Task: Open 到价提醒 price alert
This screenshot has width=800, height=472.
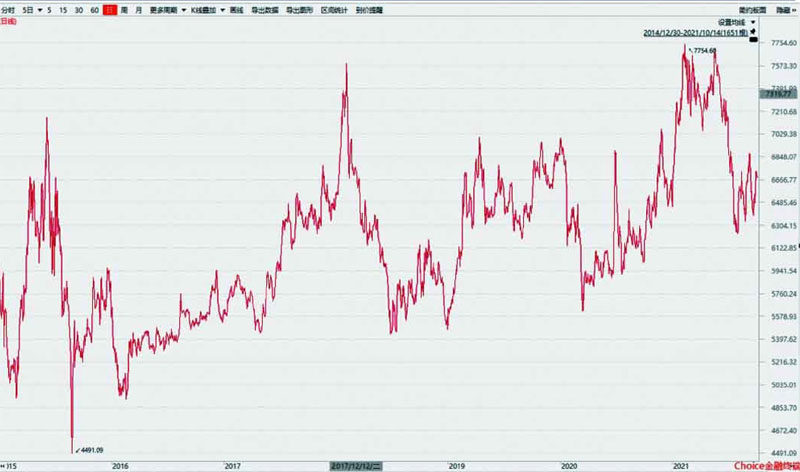Action: 369,8
